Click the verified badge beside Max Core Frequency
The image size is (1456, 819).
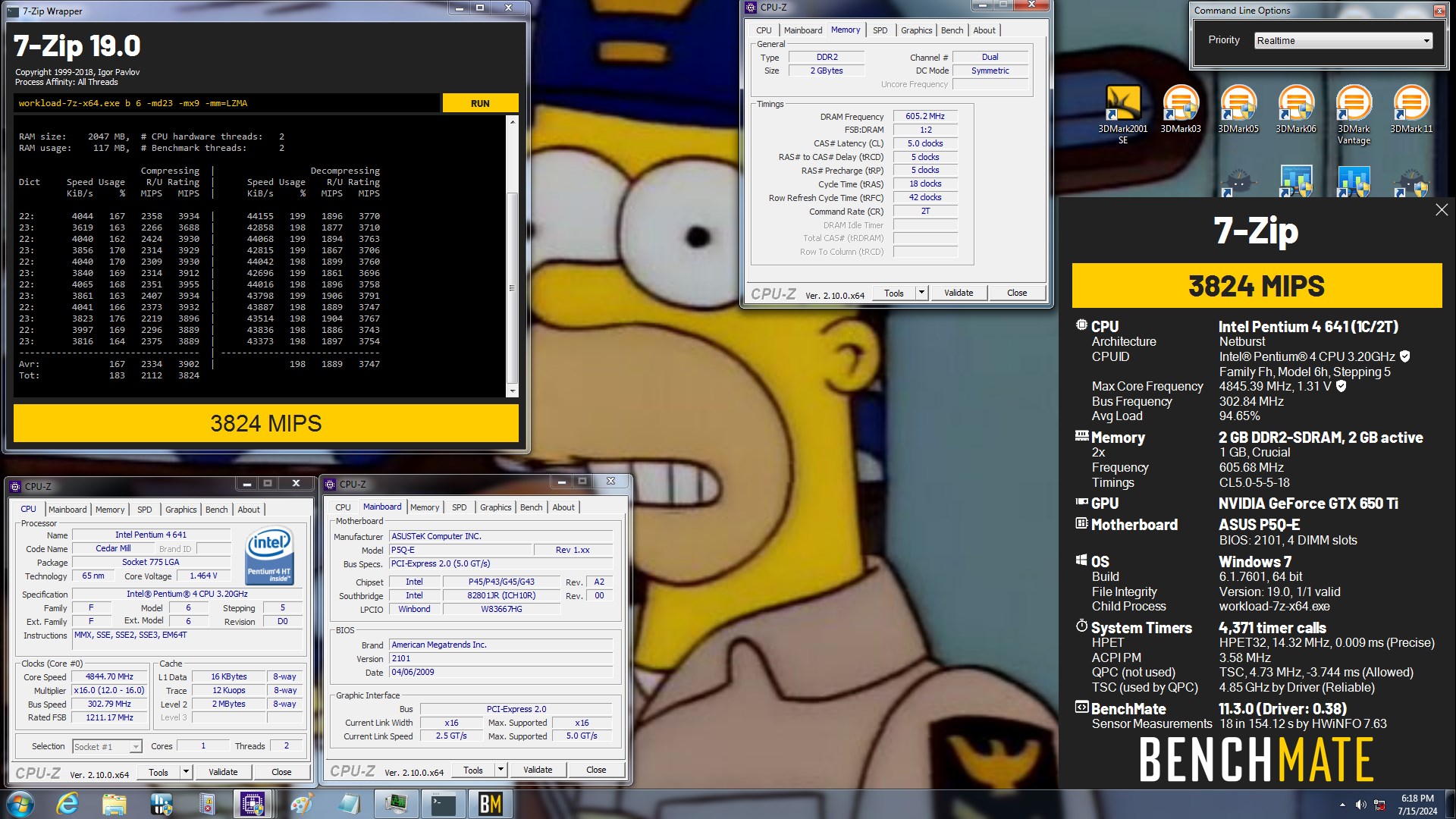(x=1341, y=386)
